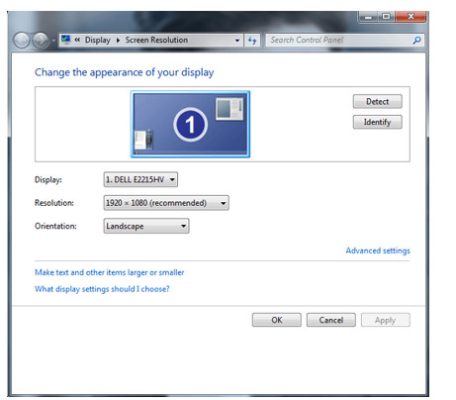This screenshot has width=456, height=400.
Task: Open the Advanced settings link
Action: tap(378, 250)
